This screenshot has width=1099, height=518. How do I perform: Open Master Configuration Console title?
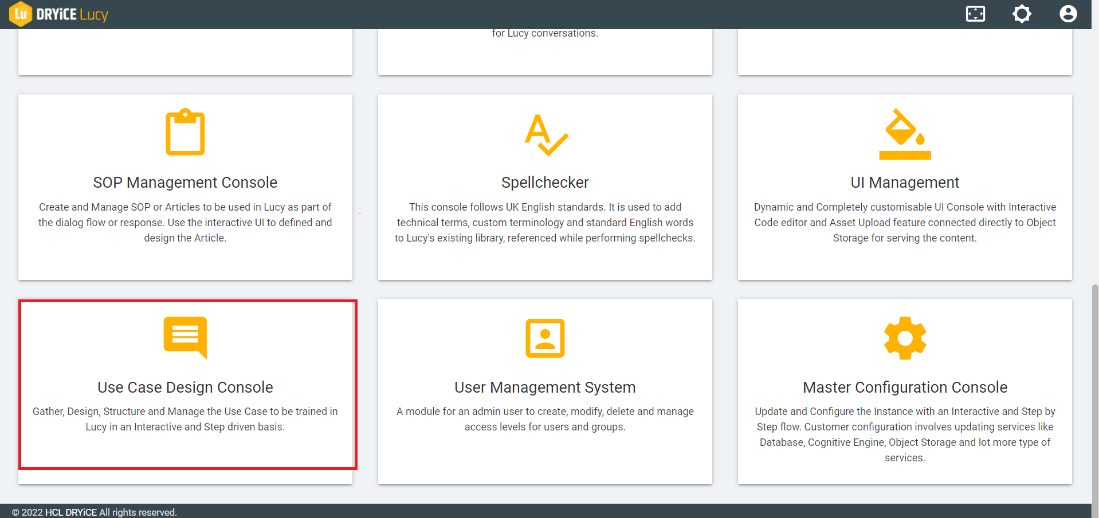904,387
